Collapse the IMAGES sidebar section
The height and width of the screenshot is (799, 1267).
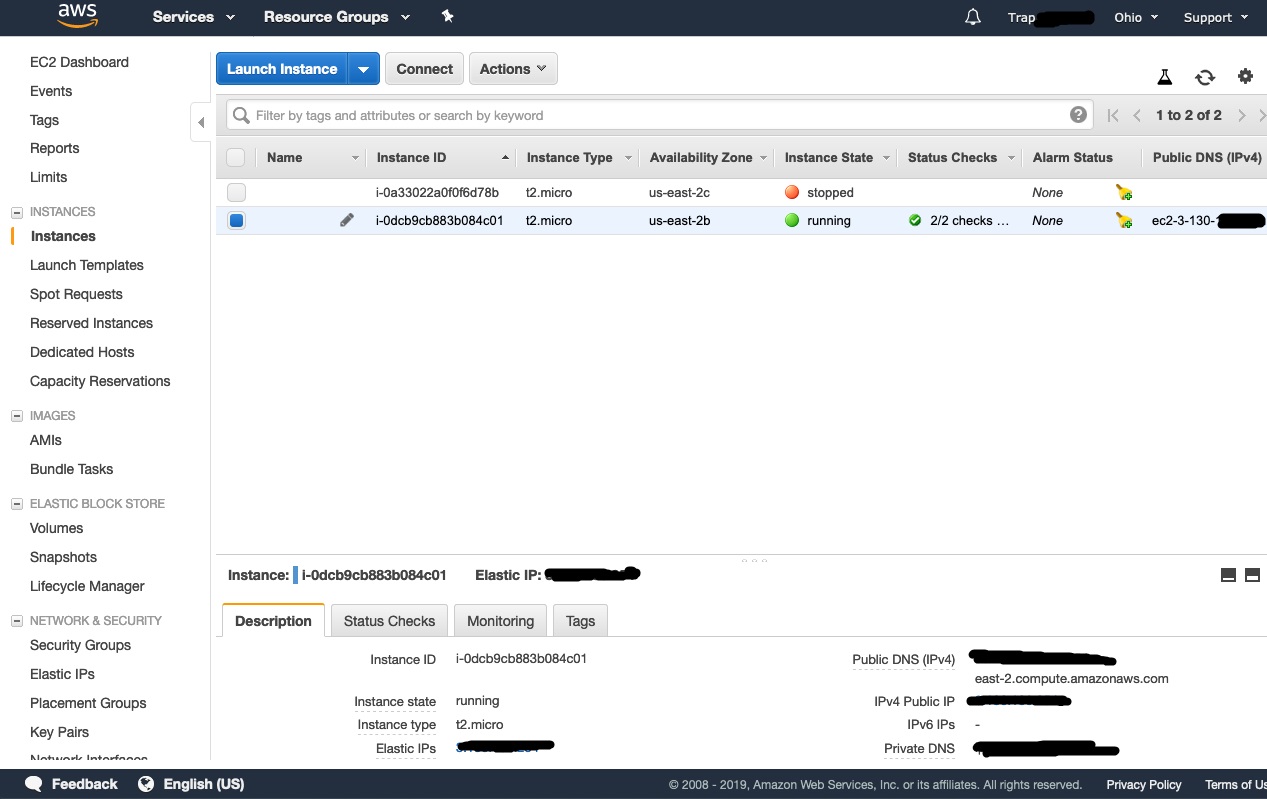(x=16, y=416)
